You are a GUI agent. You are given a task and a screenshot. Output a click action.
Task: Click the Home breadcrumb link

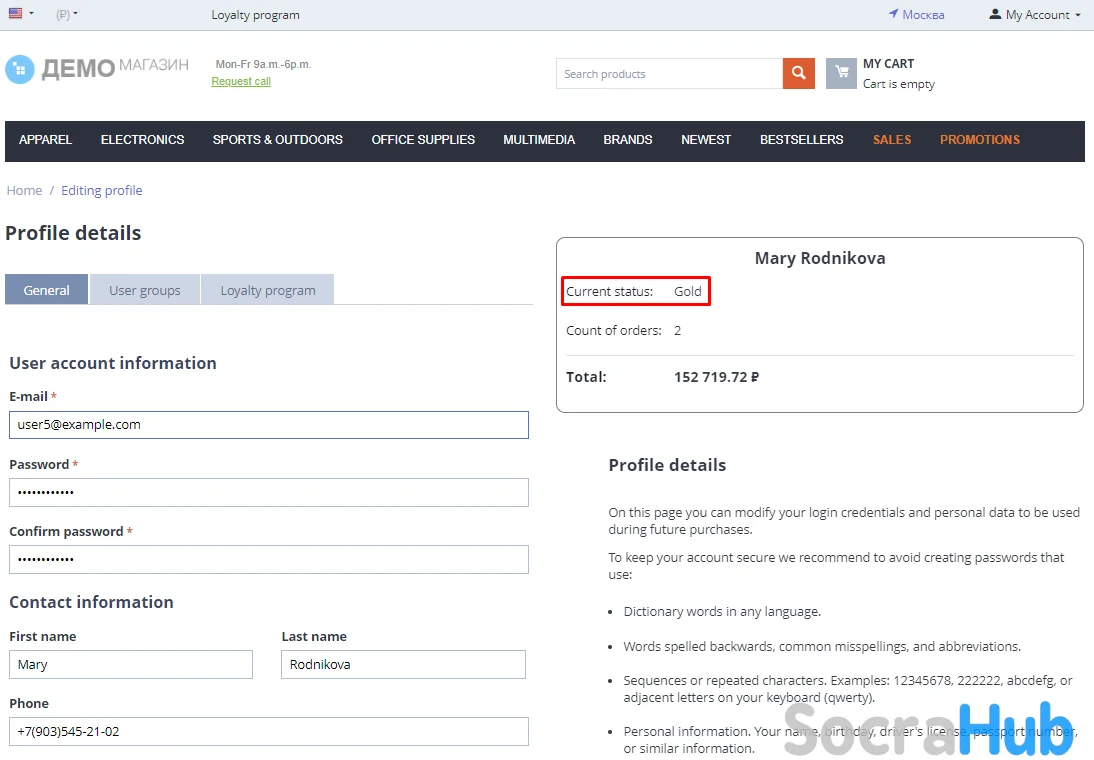click(25, 190)
